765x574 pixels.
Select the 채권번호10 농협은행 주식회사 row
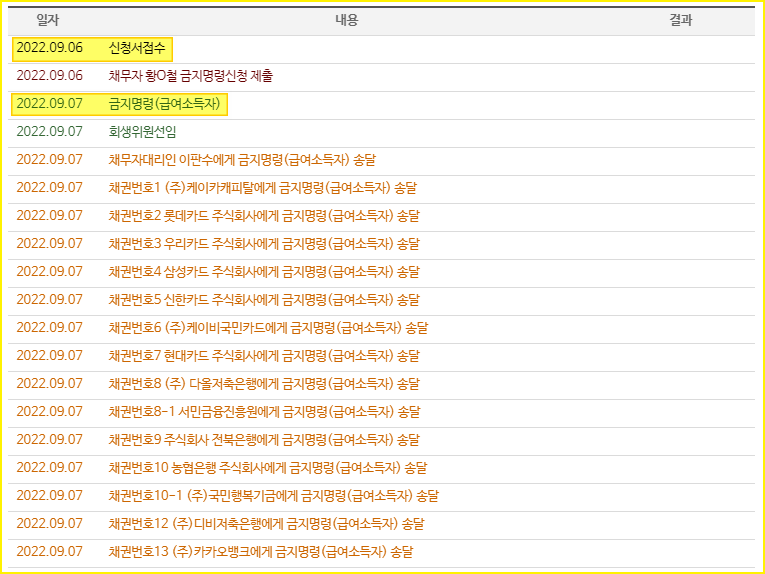click(382, 468)
